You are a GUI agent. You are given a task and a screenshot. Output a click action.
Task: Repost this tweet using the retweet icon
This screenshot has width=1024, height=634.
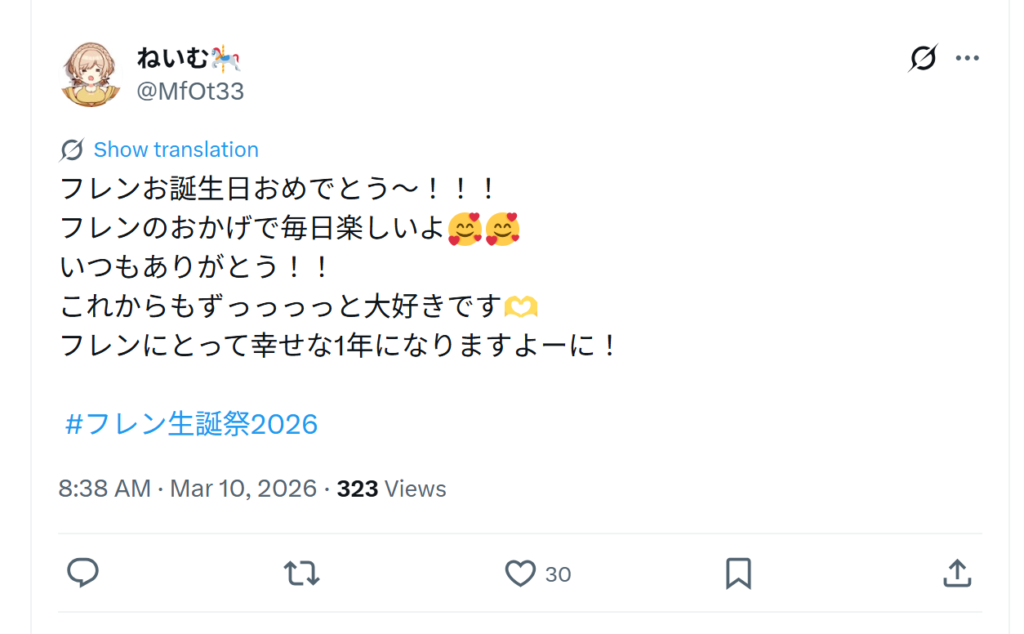pos(301,573)
